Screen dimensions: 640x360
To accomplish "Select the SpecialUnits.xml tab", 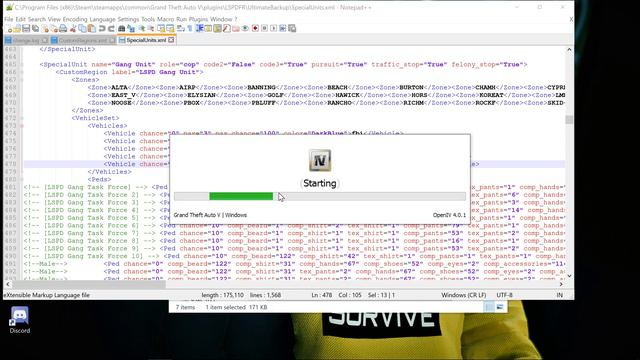I will [x=146, y=40].
